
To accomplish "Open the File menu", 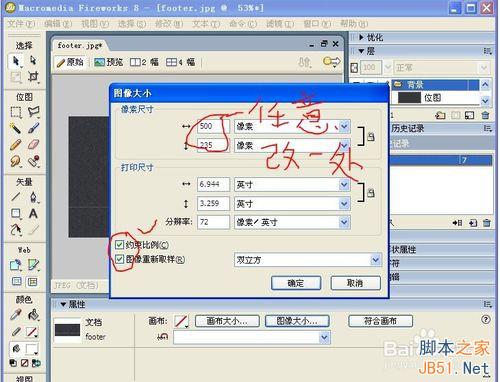I will pos(21,24).
